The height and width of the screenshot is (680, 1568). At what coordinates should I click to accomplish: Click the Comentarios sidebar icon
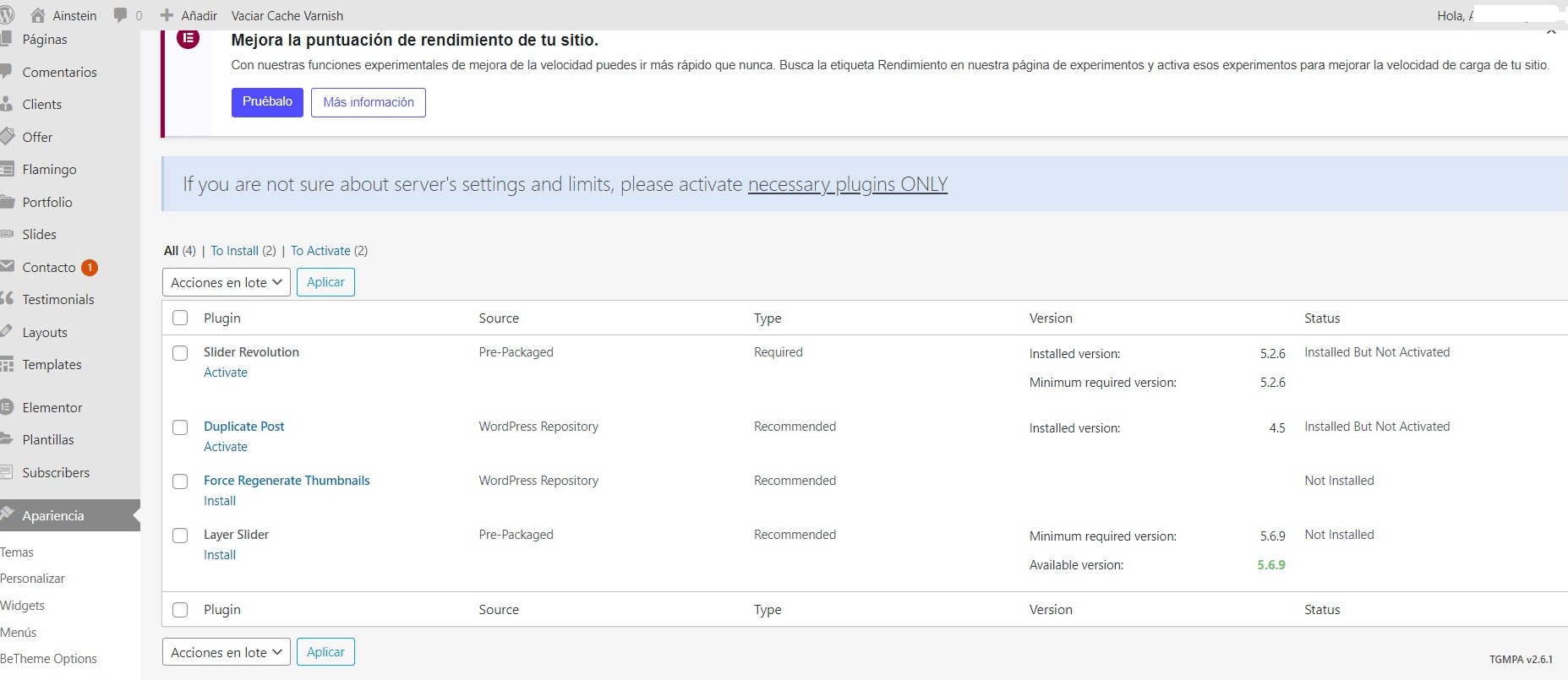pyautogui.click(x=6, y=71)
